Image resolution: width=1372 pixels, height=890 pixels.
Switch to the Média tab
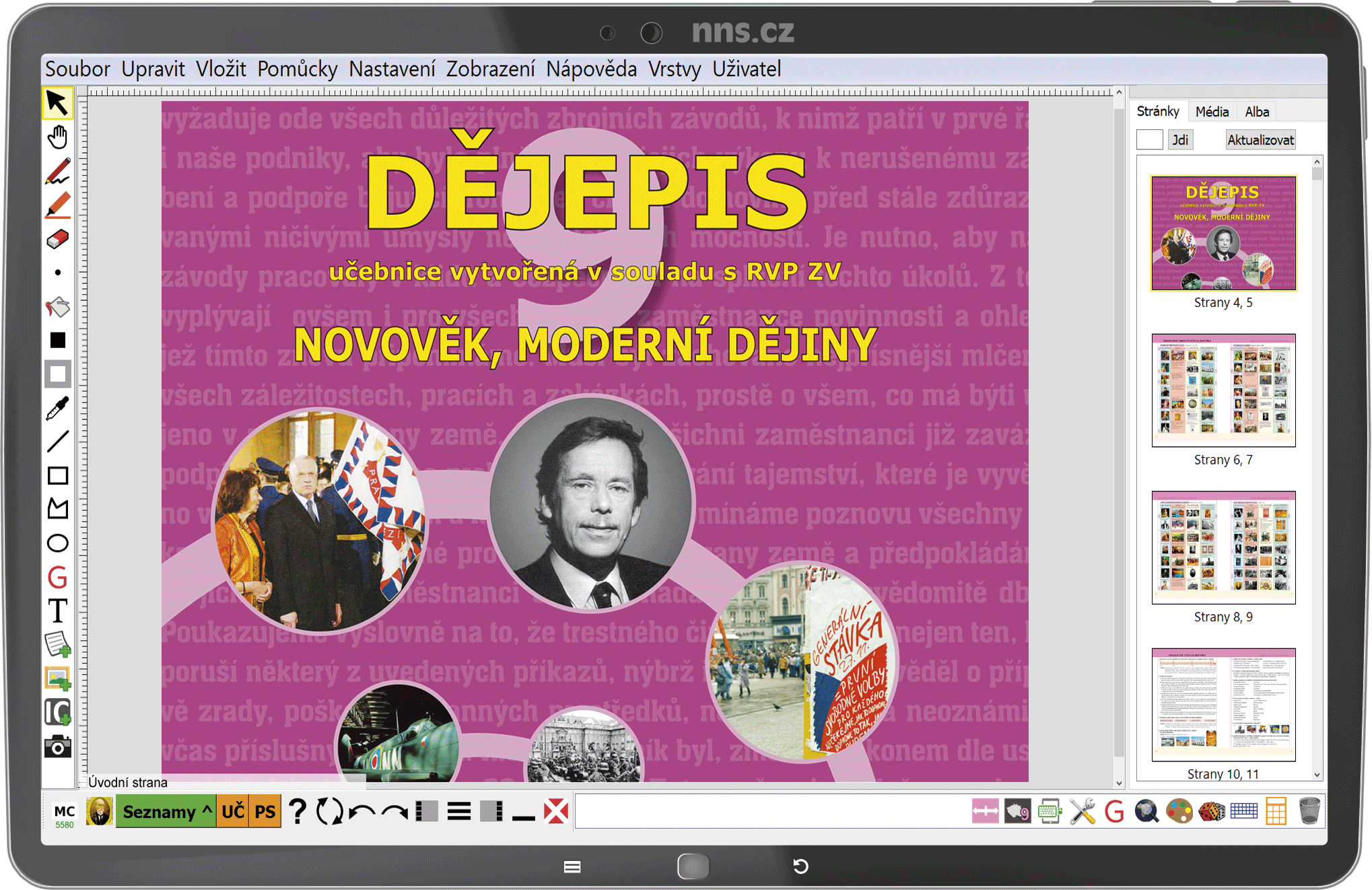pyautogui.click(x=1212, y=112)
